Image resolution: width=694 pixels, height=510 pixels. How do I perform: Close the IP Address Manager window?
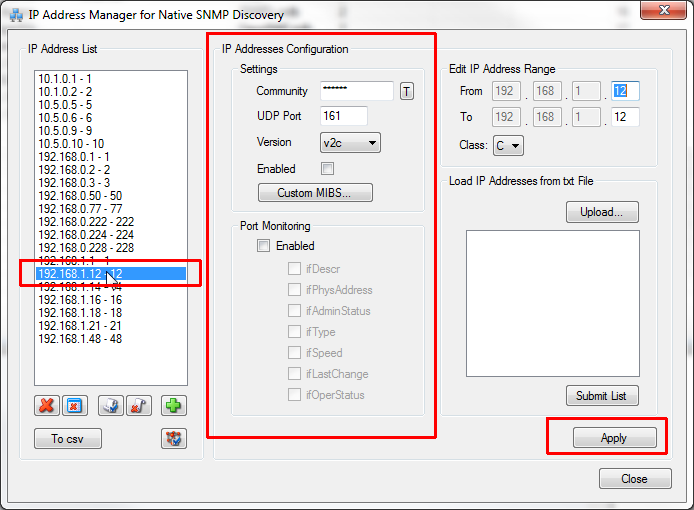[x=660, y=15]
